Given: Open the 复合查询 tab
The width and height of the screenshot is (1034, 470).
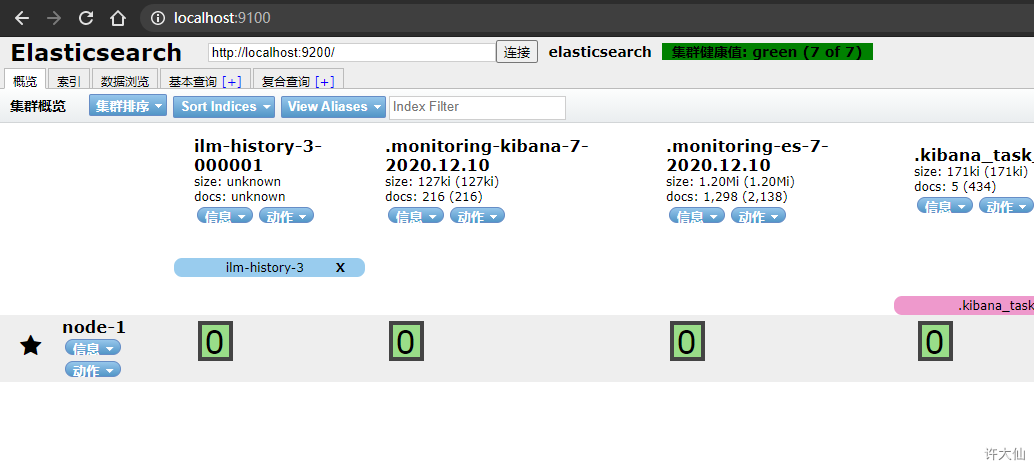Looking at the screenshot, I should [x=286, y=82].
